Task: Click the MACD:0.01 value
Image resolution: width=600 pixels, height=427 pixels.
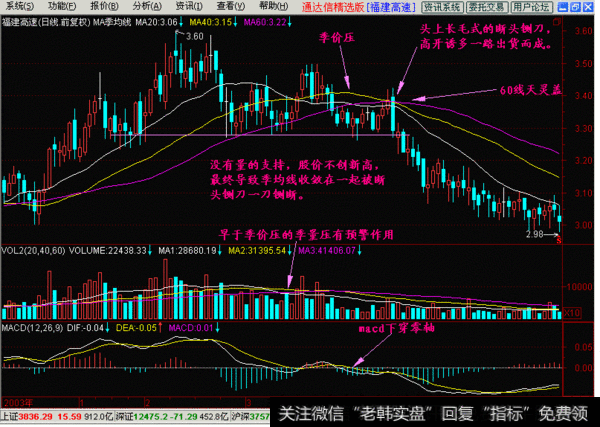Action: [x=191, y=328]
